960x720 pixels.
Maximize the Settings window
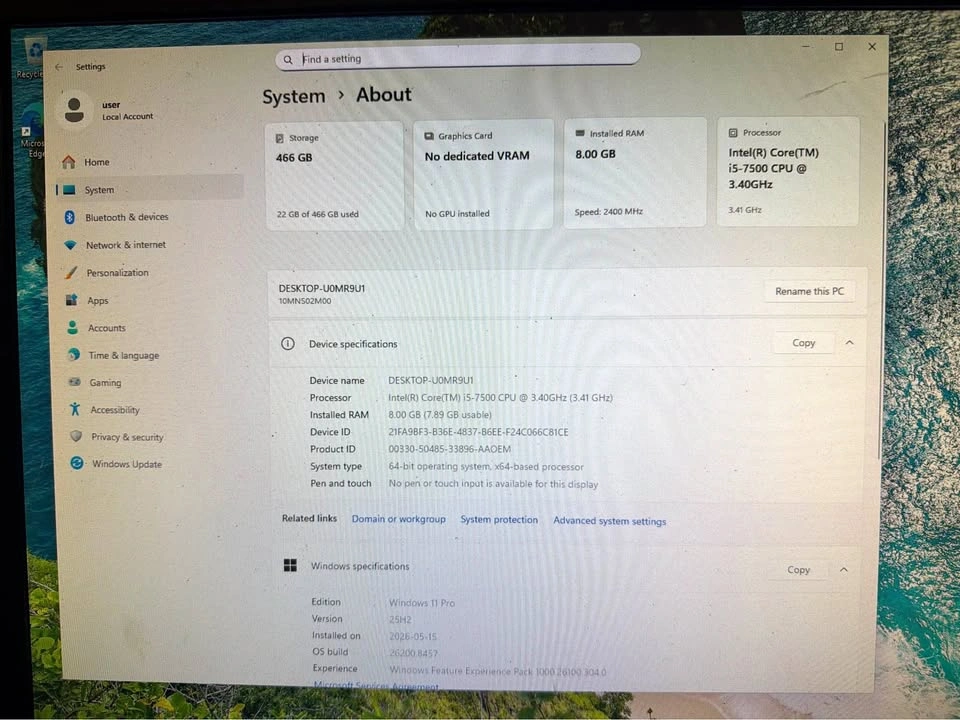click(x=839, y=47)
